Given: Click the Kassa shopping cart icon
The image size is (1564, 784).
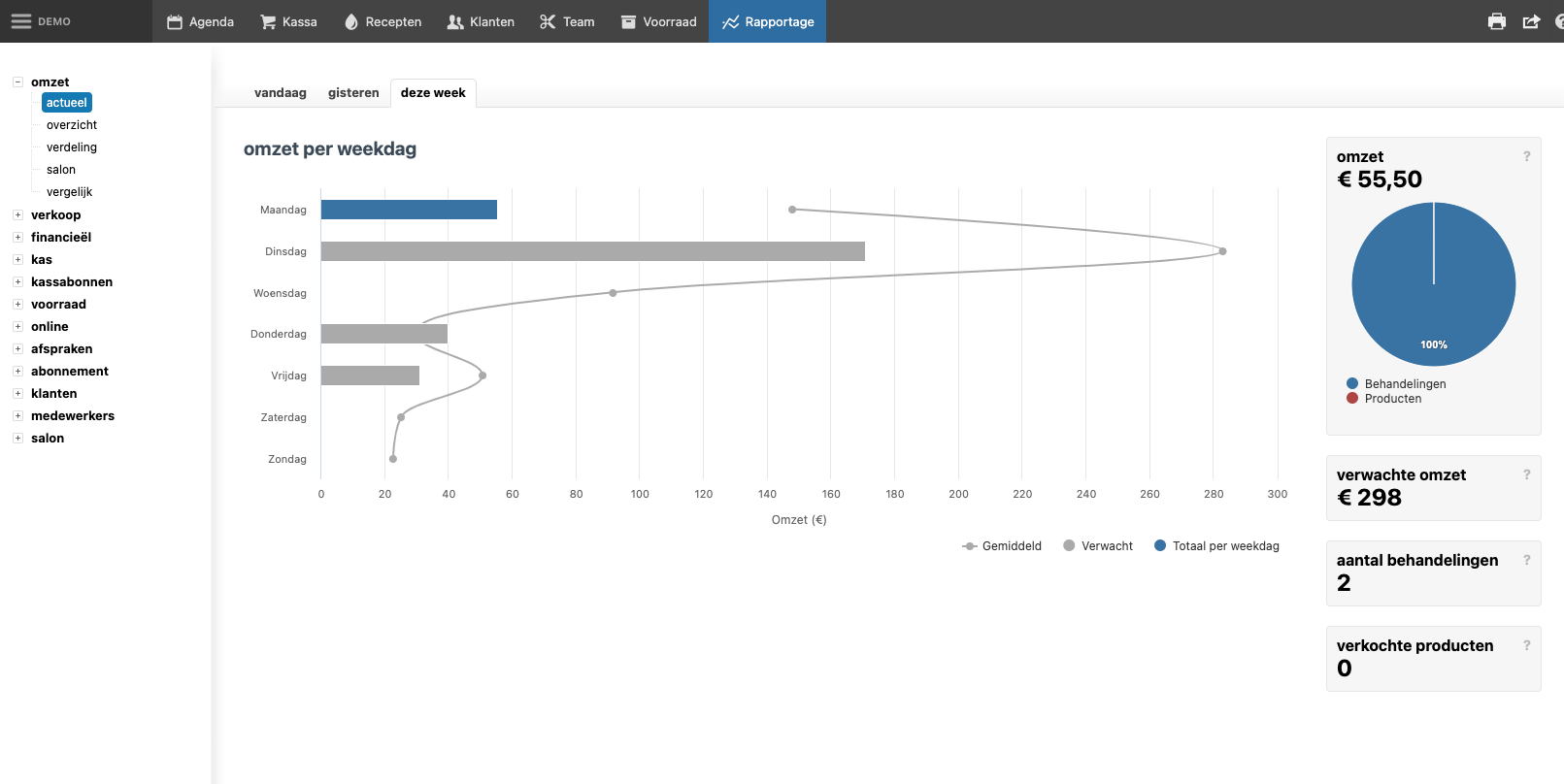Looking at the screenshot, I should [x=268, y=21].
